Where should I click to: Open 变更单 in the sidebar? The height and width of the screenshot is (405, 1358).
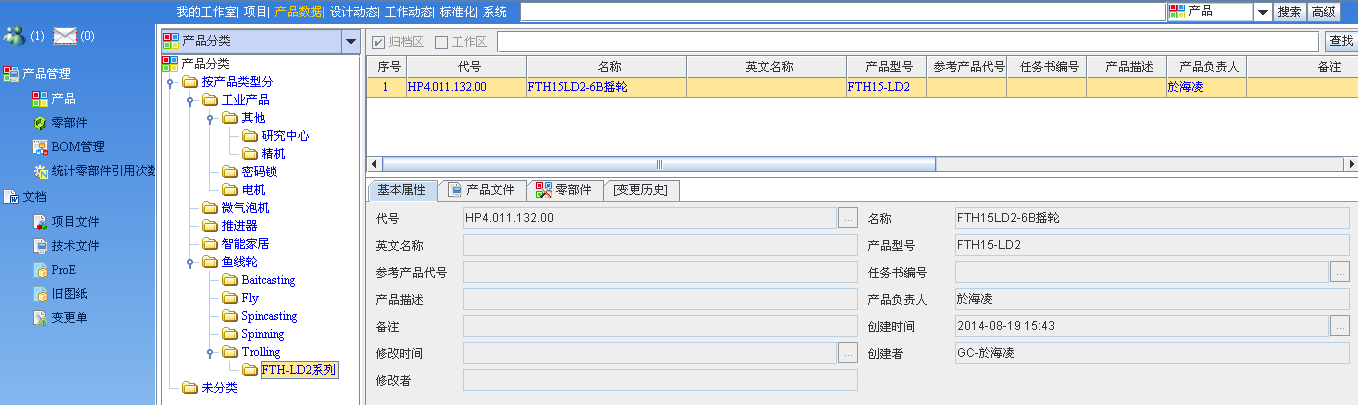(69, 317)
